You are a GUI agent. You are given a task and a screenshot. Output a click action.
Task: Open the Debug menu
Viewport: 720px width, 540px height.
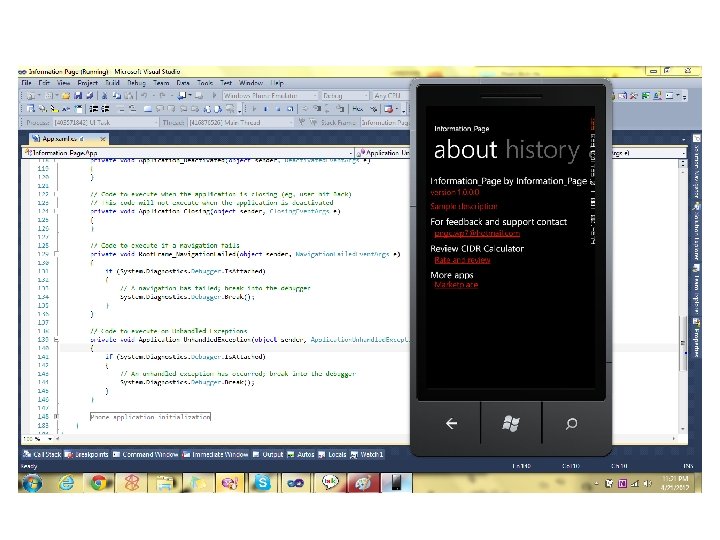(136, 83)
